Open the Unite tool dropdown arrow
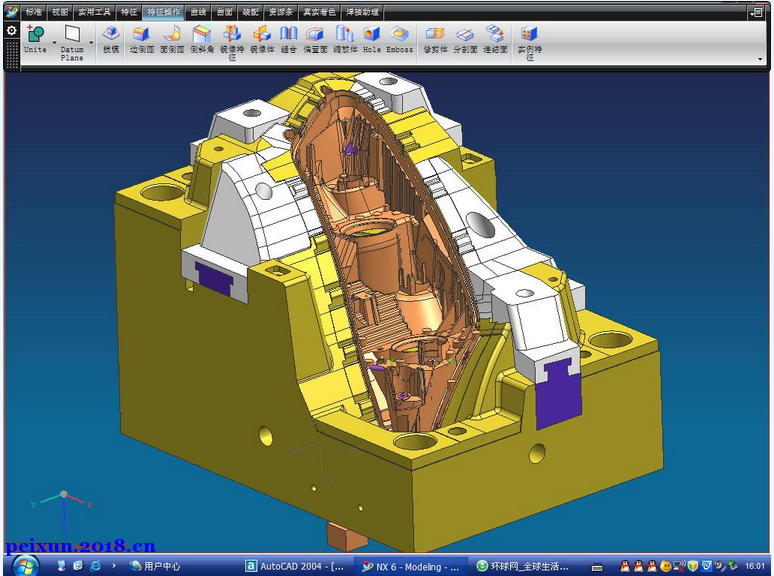Image resolution: width=774 pixels, height=576 pixels. point(54,43)
